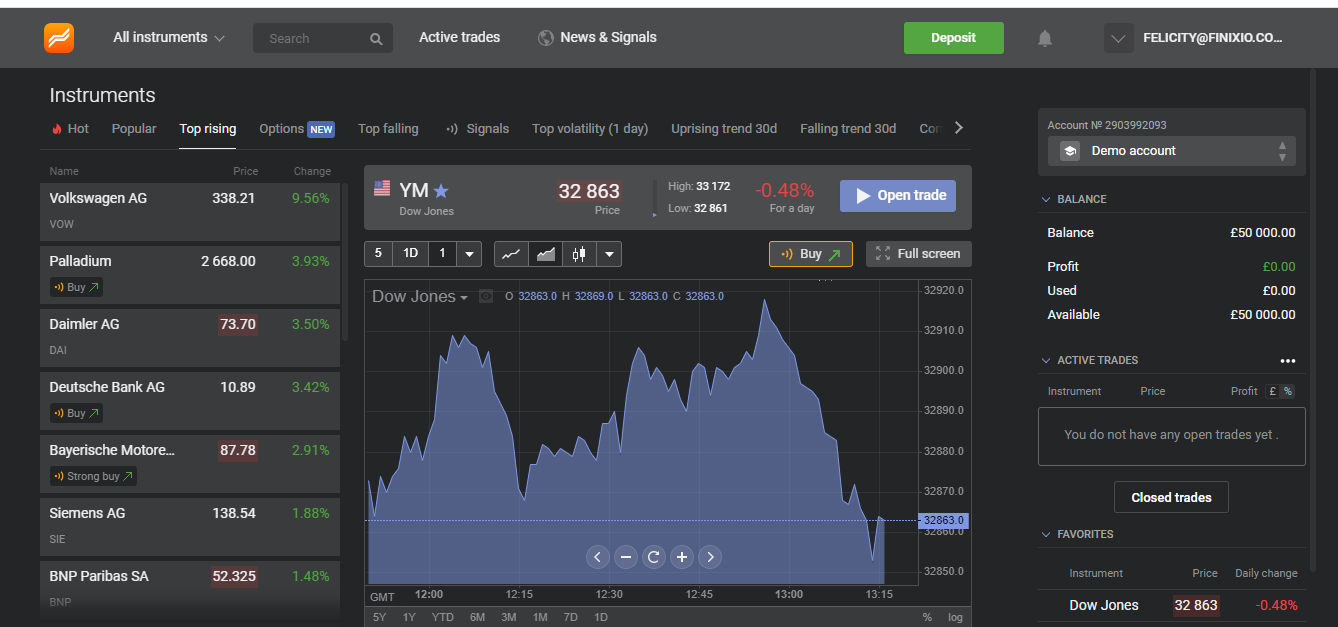Enter Full screen chart mode
Screen dimensions: 1338x627
pyautogui.click(x=918, y=254)
